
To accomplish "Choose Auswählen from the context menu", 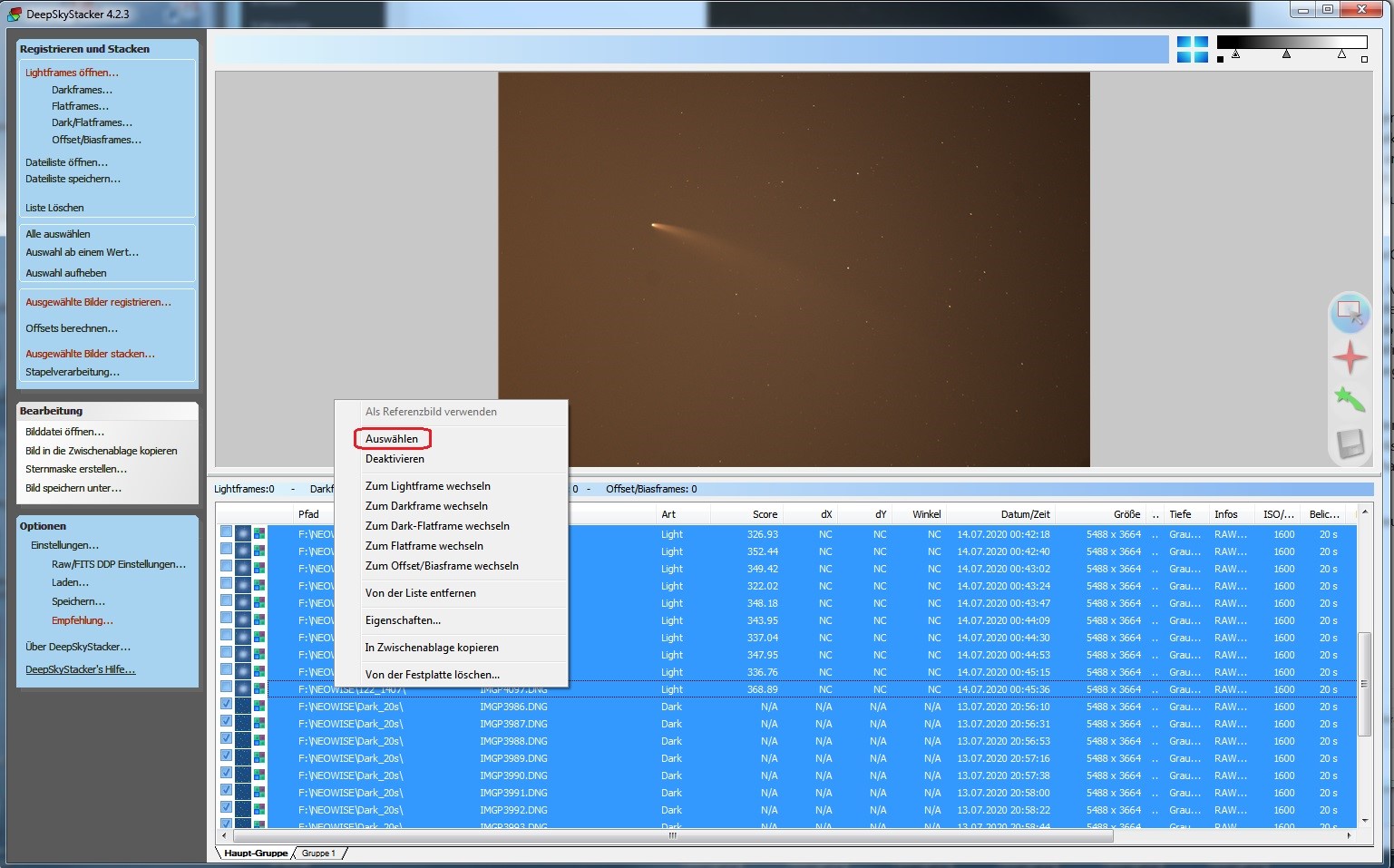I will [x=392, y=439].
